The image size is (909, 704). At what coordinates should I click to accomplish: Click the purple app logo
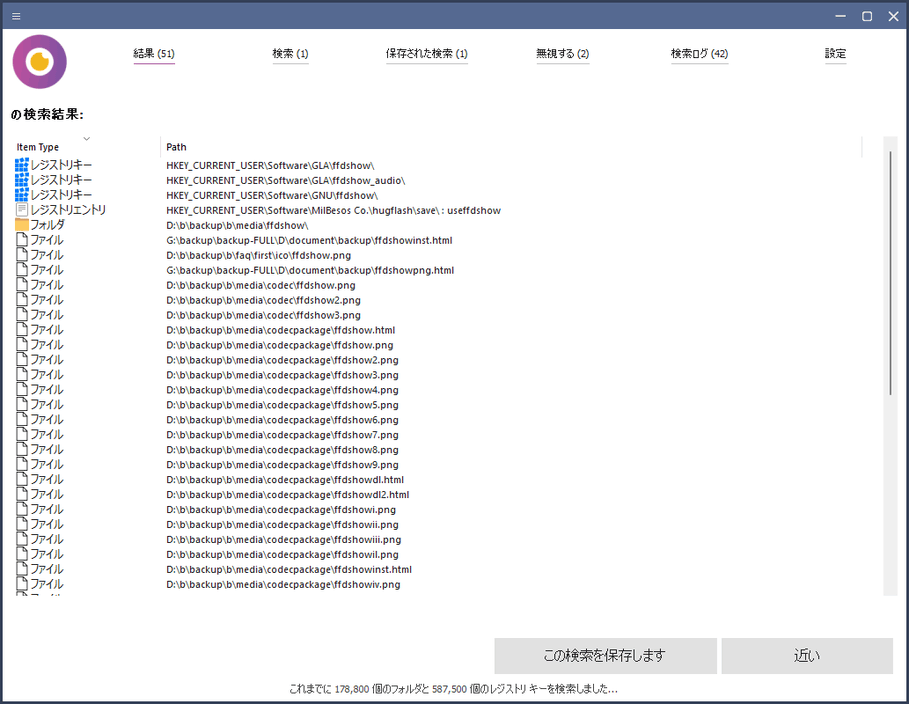pyautogui.click(x=39, y=62)
